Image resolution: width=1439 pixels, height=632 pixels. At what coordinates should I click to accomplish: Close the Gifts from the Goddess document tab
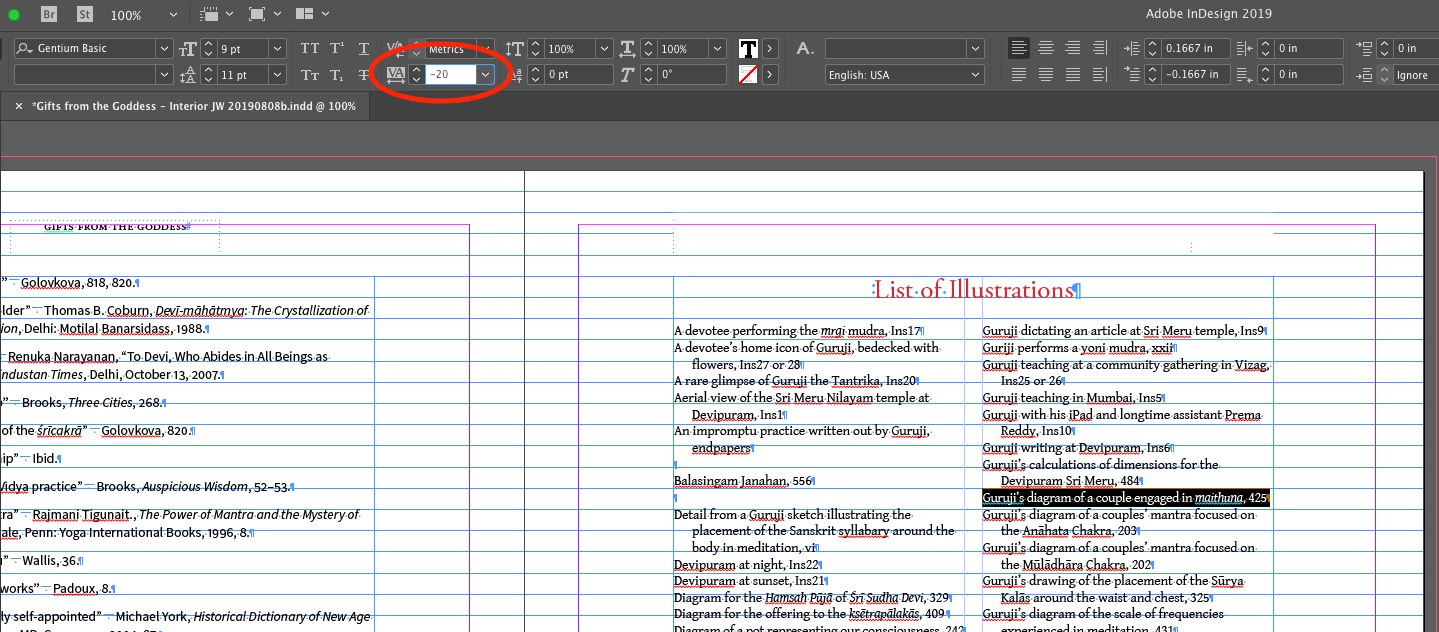tap(19, 106)
